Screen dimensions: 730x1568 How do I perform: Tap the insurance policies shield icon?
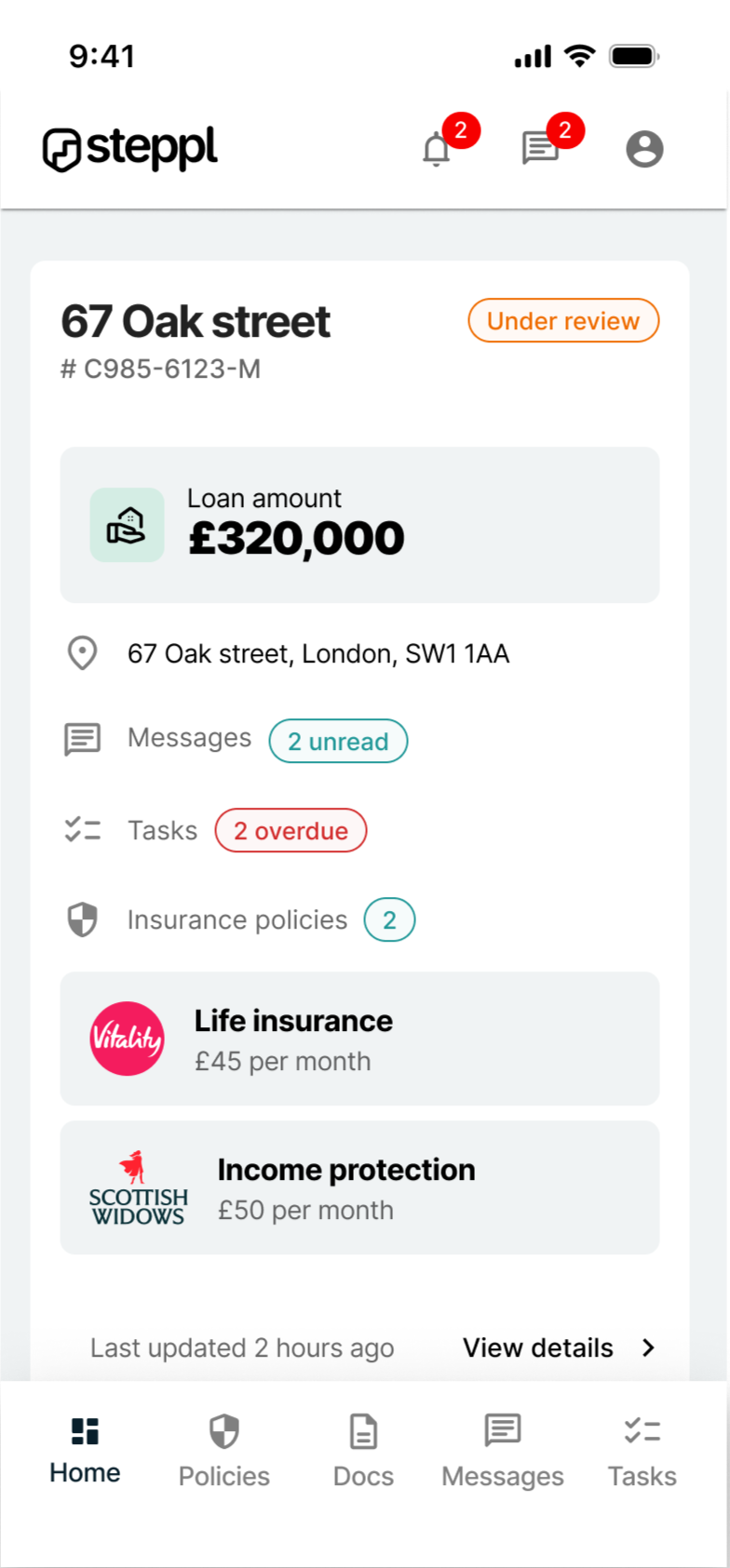tap(83, 919)
